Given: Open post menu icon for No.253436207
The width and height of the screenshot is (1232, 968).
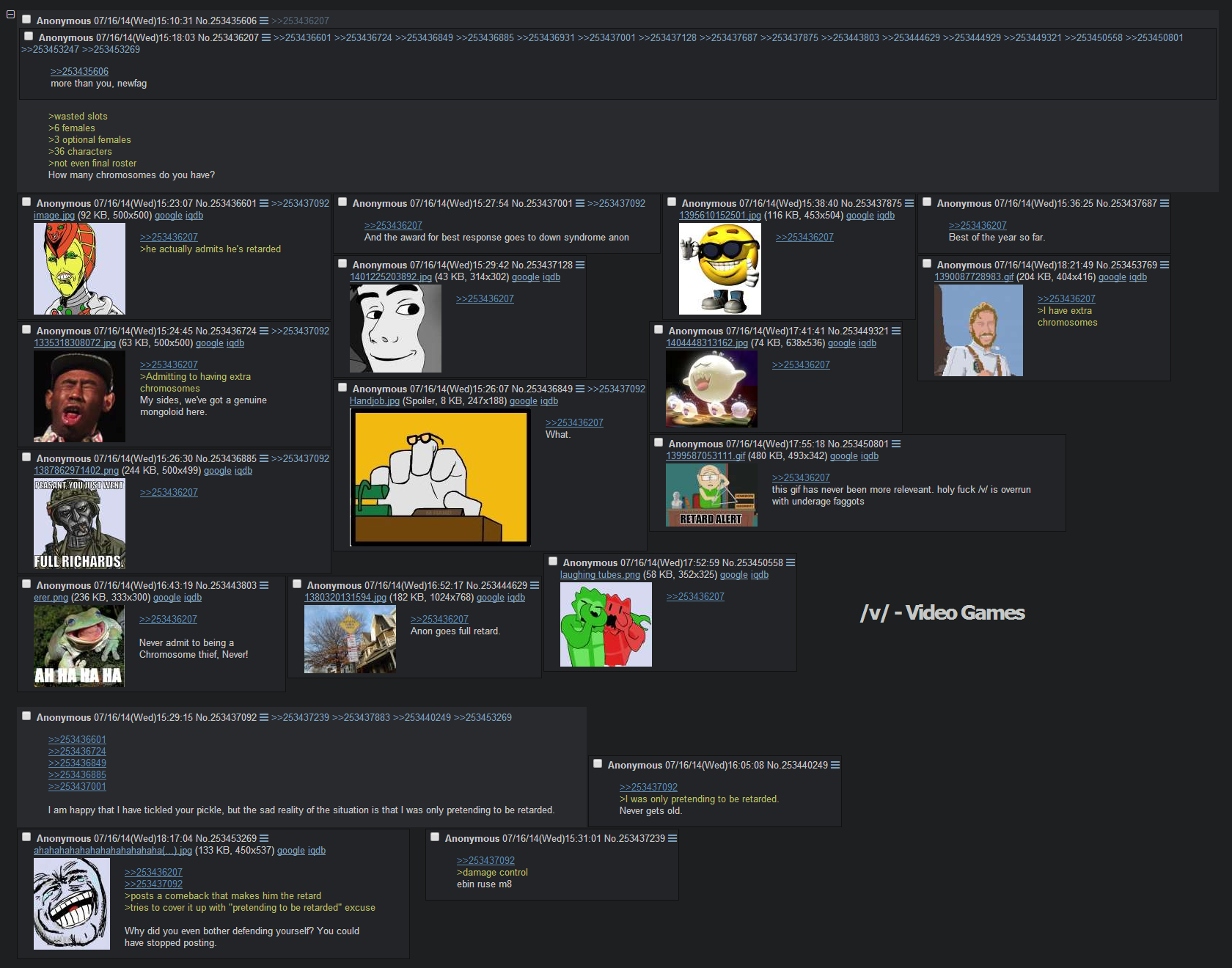Looking at the screenshot, I should [x=266, y=37].
